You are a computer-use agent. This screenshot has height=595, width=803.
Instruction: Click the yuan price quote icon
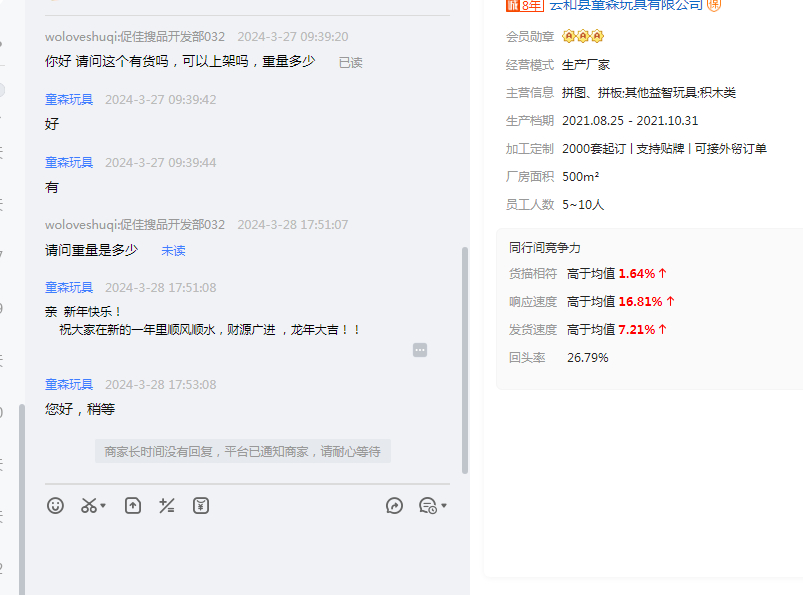201,506
